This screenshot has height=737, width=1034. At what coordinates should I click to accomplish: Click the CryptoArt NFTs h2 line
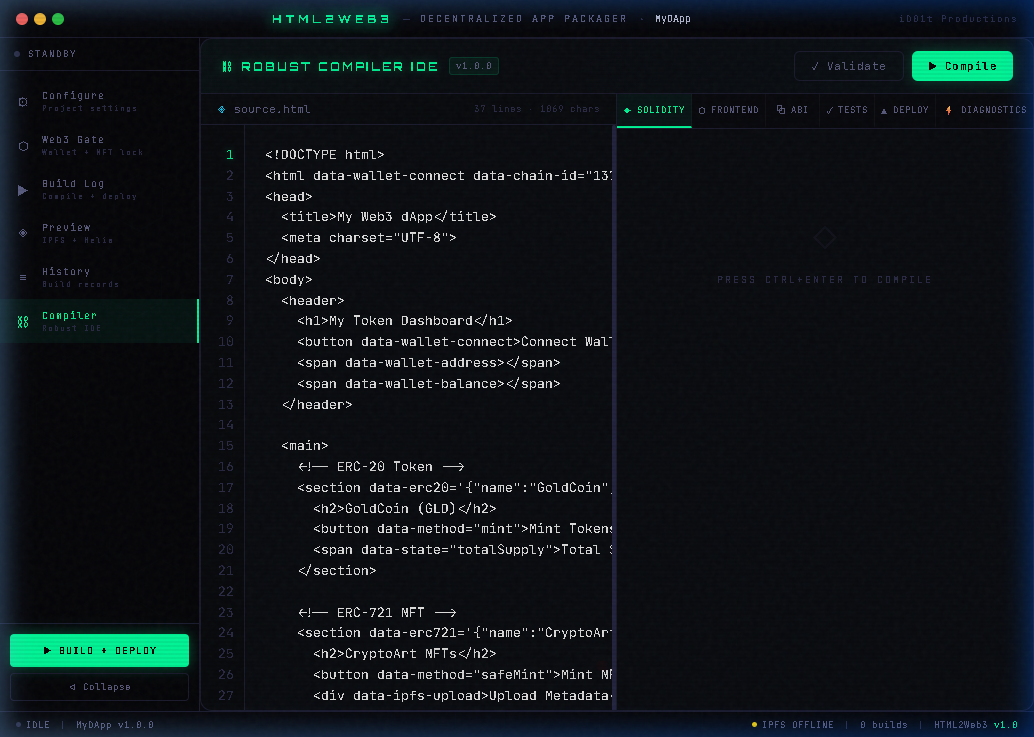[405, 654]
